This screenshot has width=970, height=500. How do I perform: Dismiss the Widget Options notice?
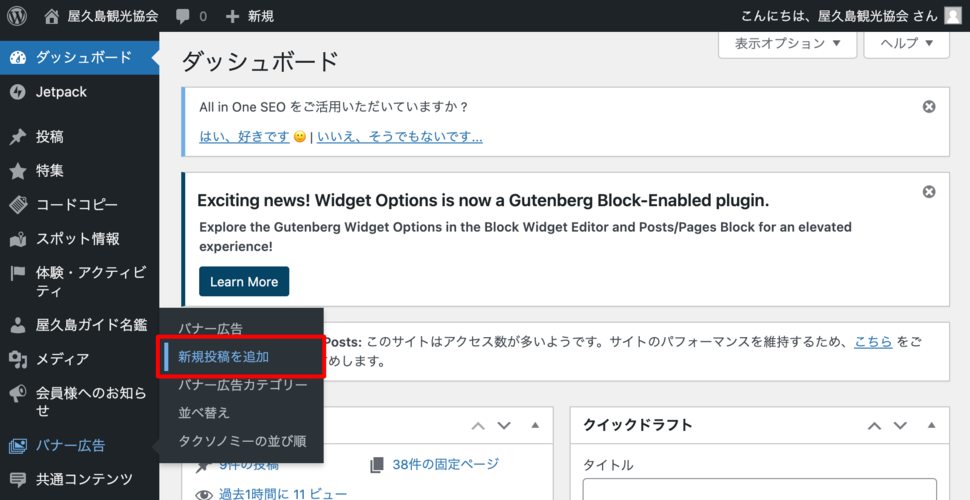tap(928, 192)
